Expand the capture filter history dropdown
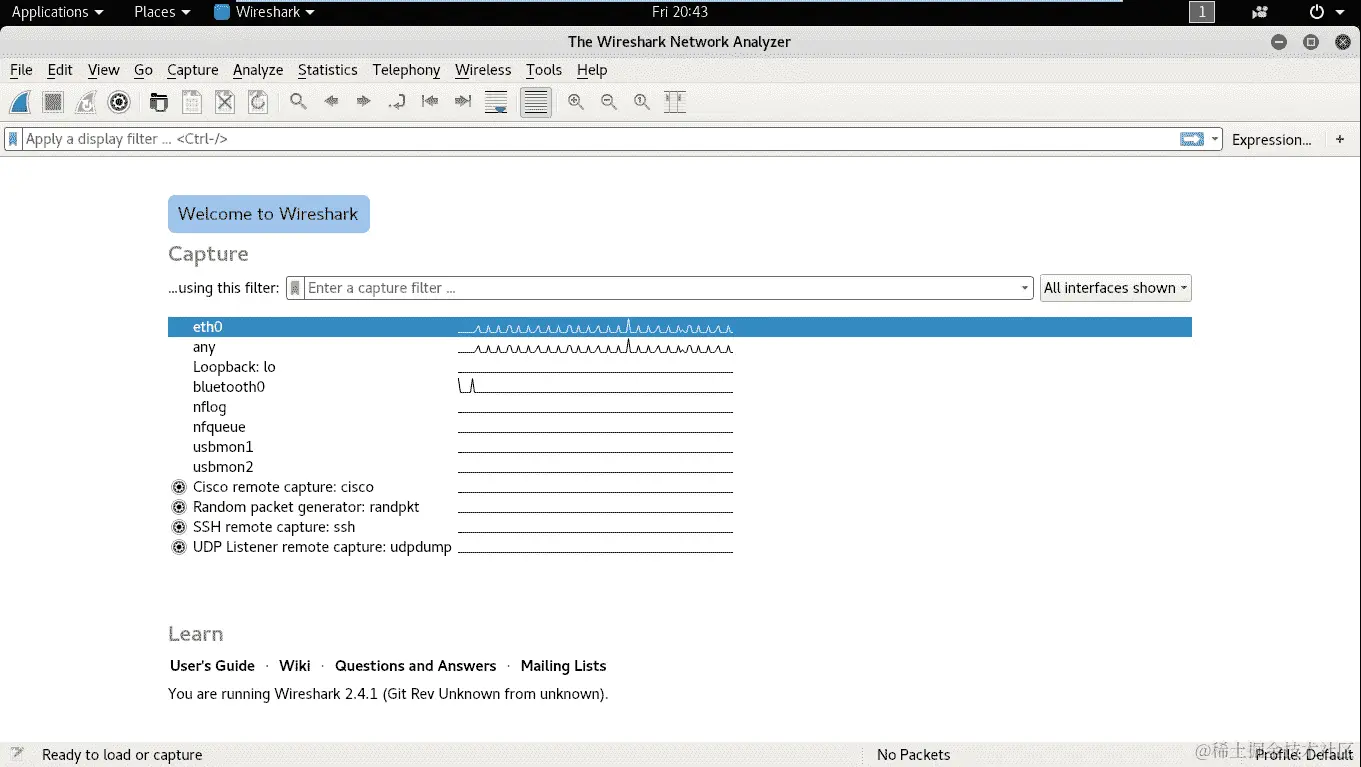 (x=1025, y=288)
